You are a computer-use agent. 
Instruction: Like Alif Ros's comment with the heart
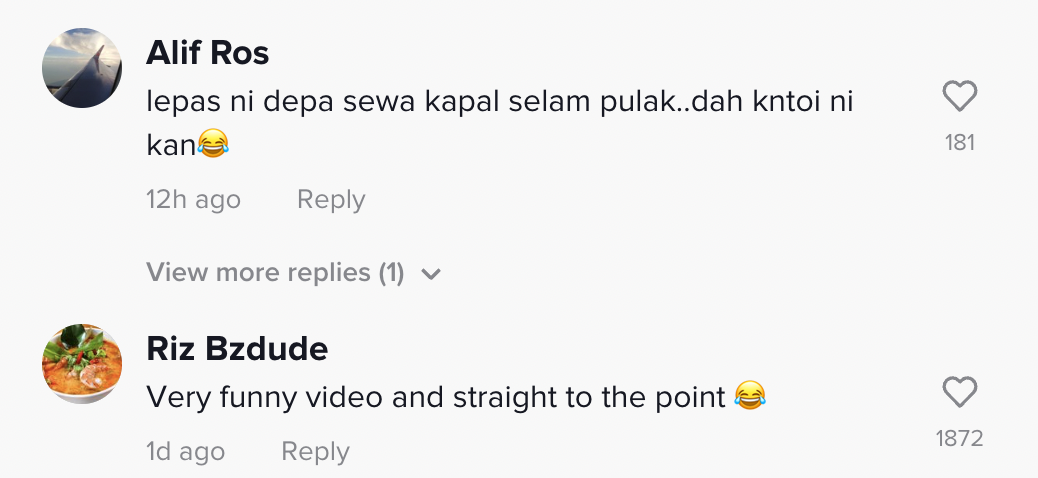point(960,97)
